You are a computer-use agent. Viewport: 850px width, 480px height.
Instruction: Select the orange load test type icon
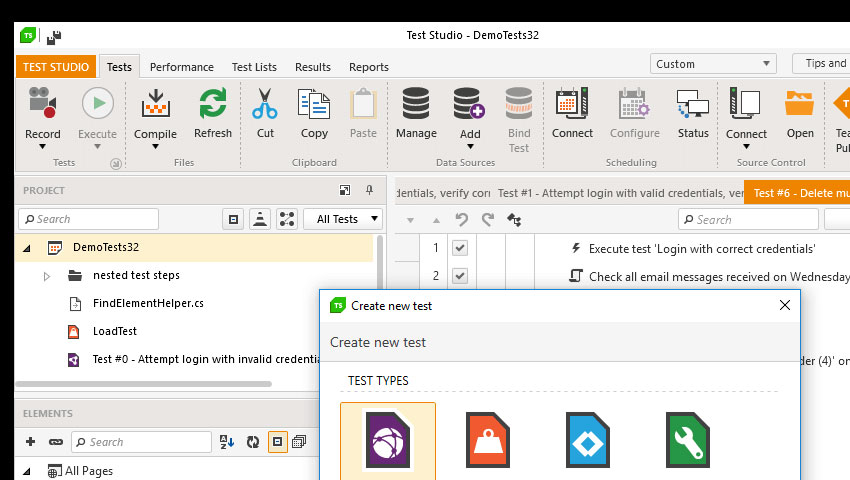pos(488,442)
